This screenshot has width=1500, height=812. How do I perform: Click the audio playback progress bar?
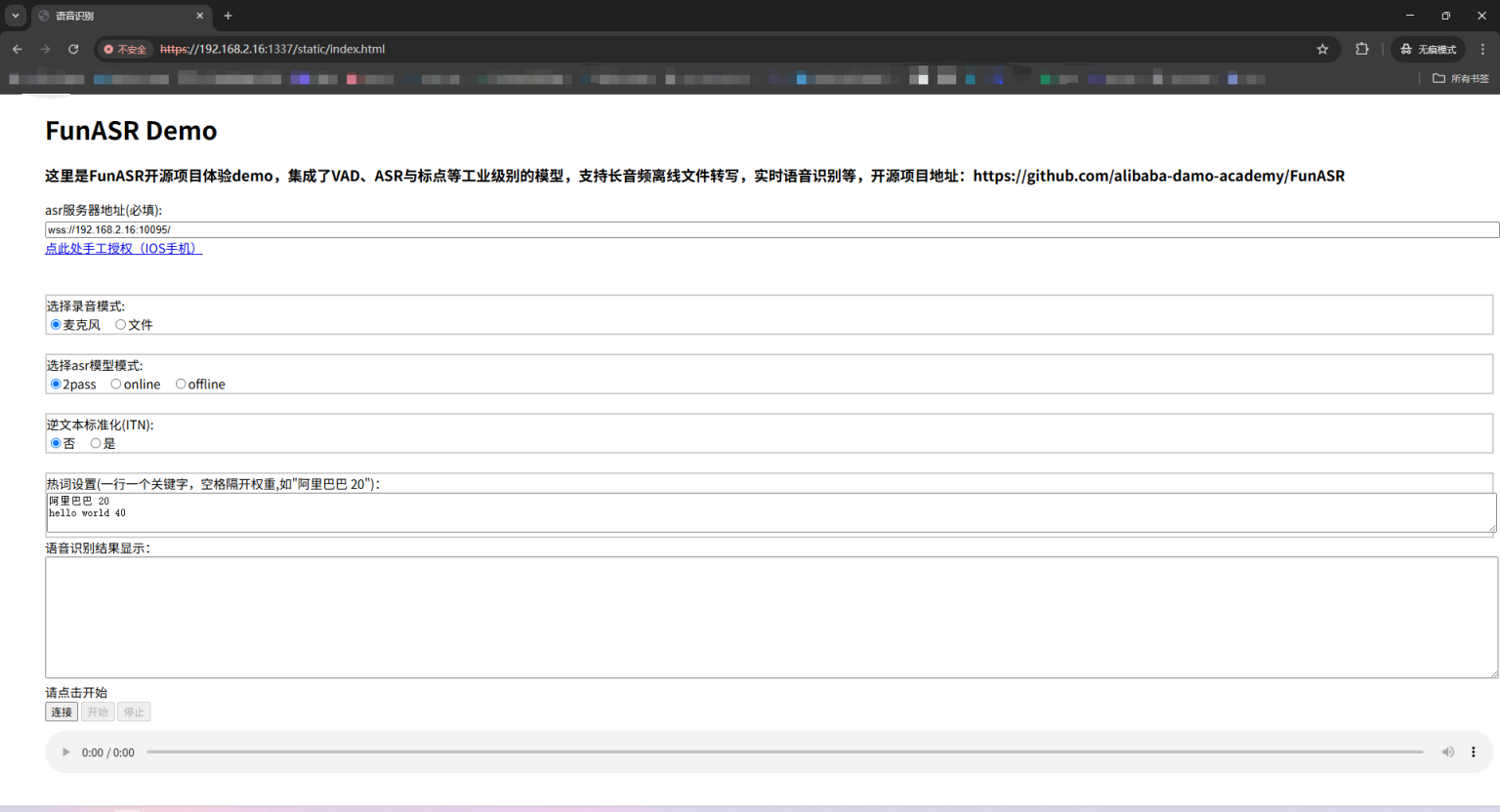pyautogui.click(x=781, y=751)
